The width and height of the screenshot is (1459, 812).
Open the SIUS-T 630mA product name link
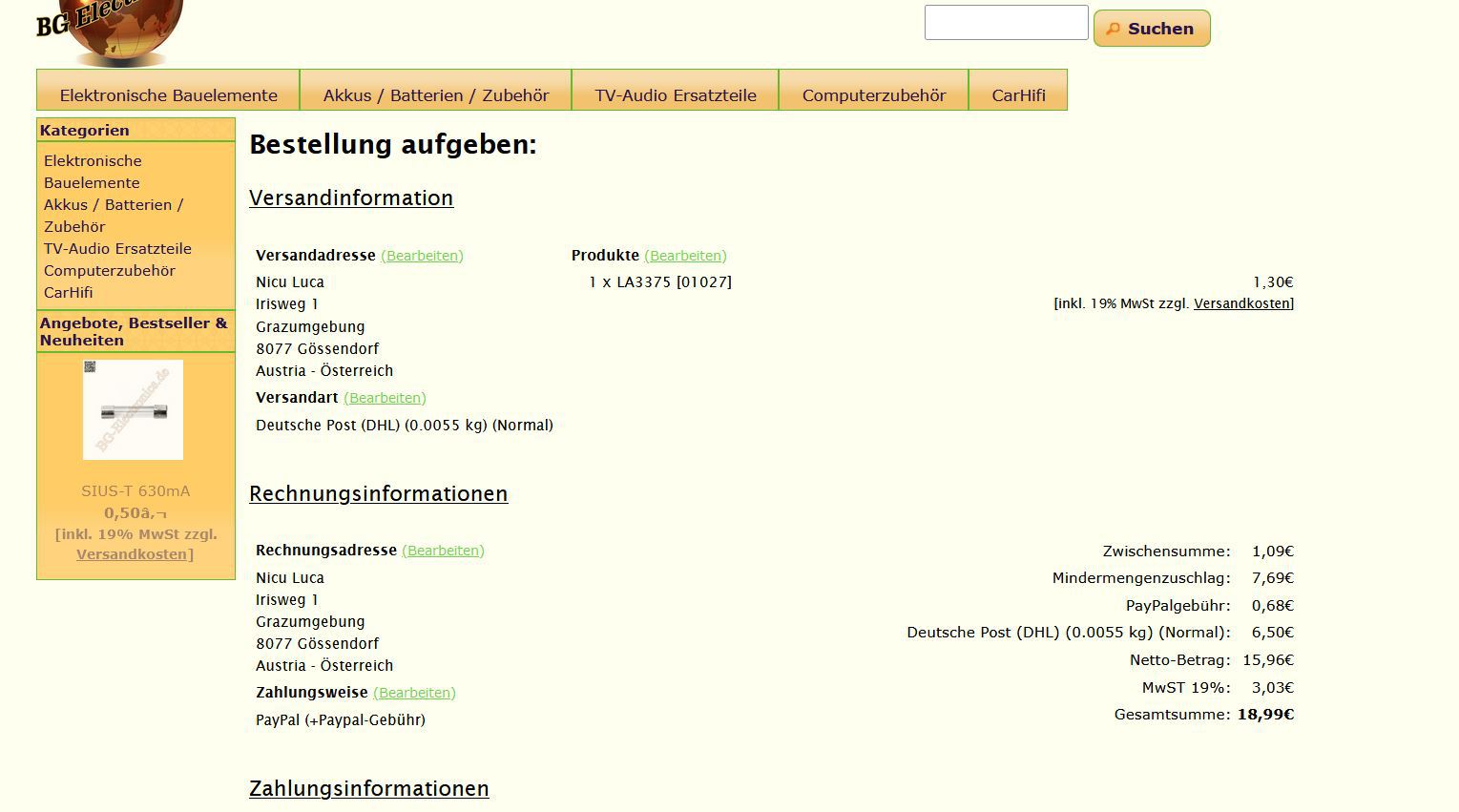click(135, 491)
